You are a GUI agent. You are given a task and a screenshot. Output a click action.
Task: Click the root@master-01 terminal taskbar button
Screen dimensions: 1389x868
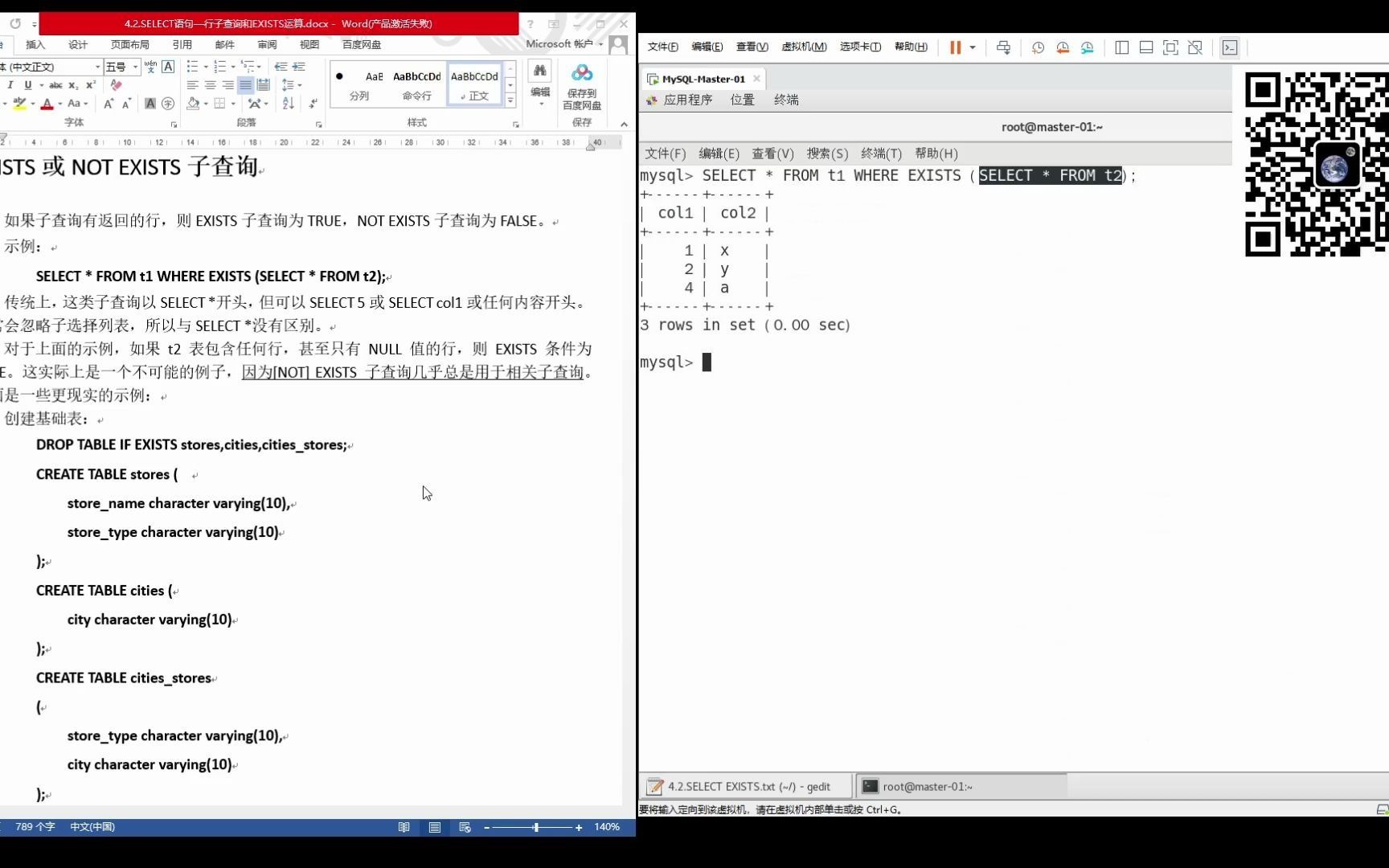(961, 787)
